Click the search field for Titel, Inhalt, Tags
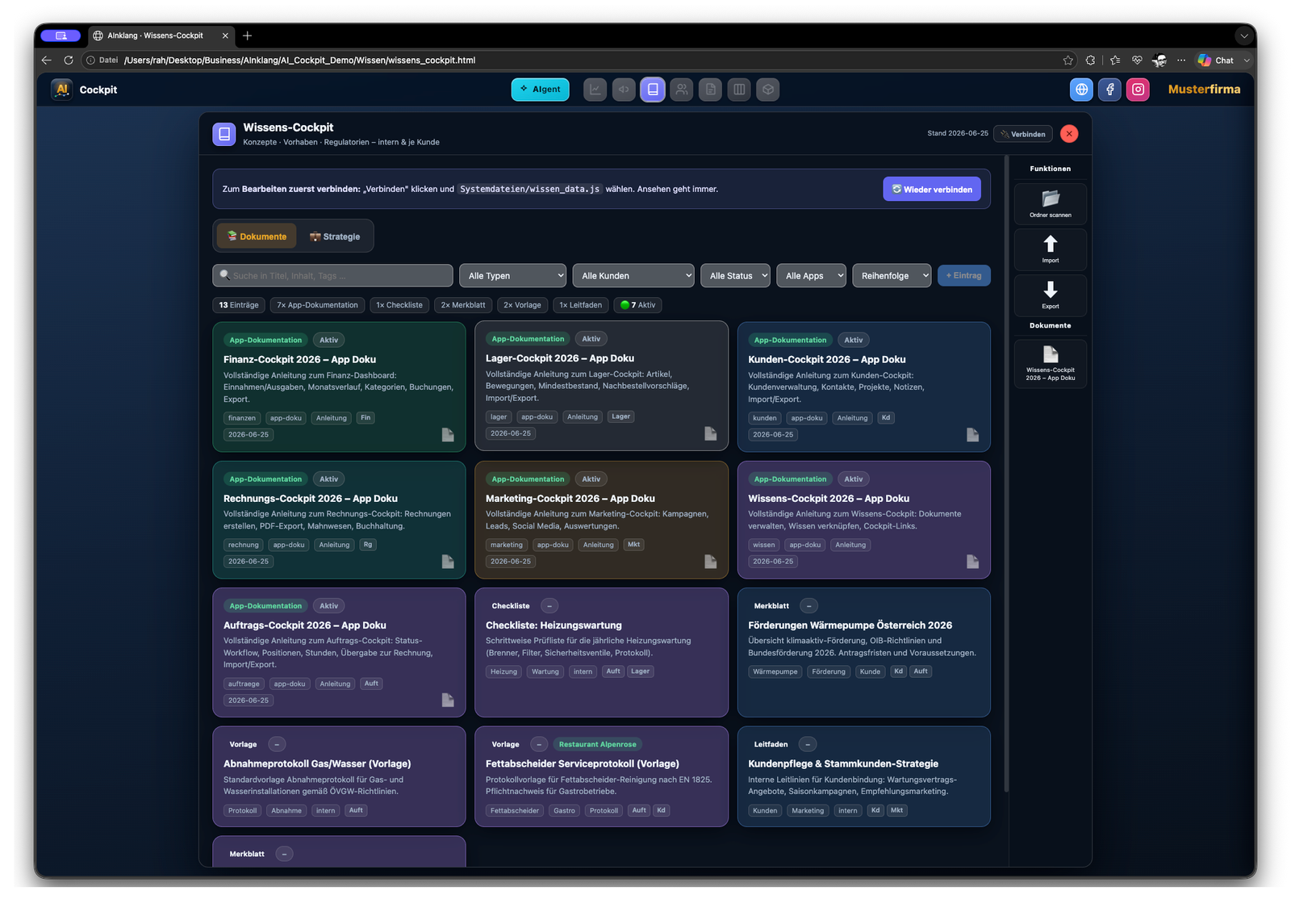 [332, 276]
